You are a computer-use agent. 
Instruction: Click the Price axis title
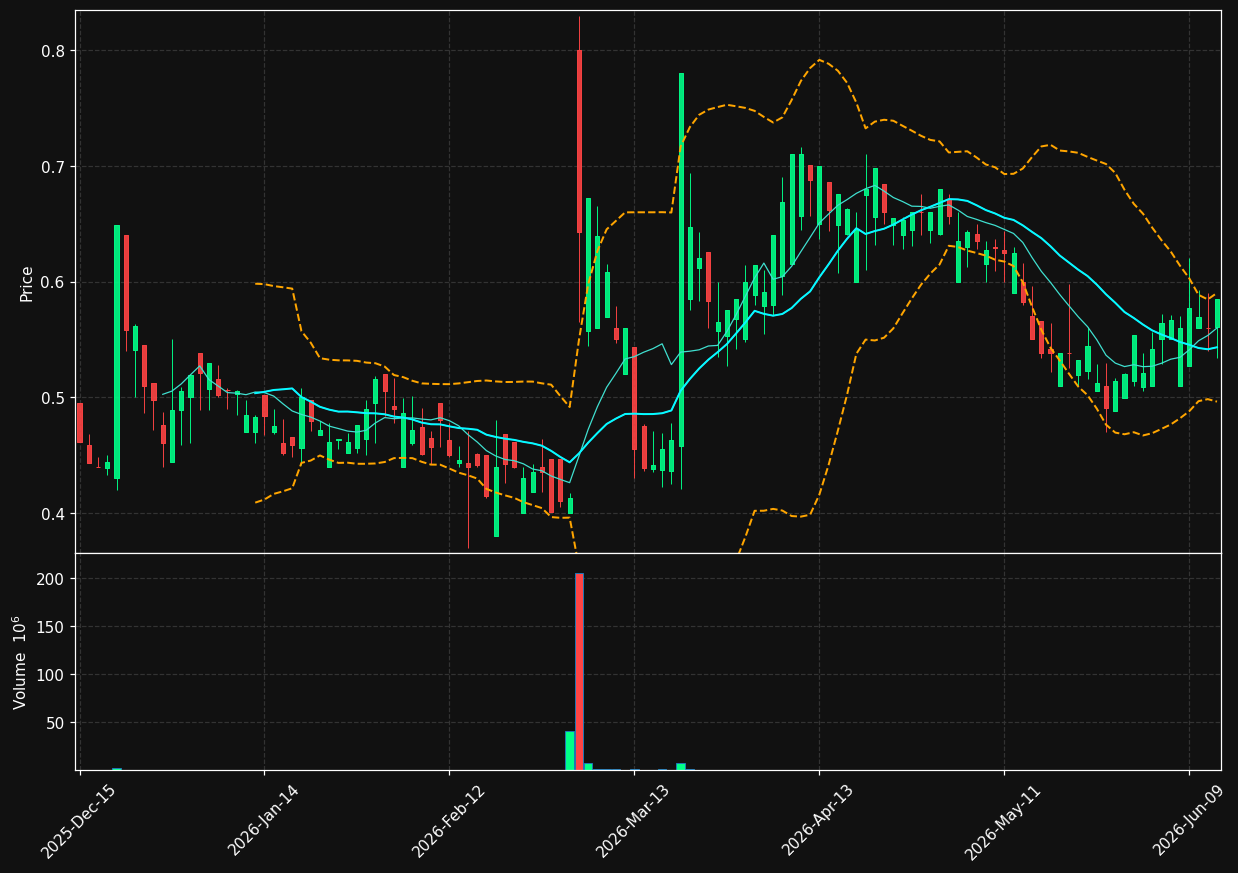pyautogui.click(x=27, y=283)
